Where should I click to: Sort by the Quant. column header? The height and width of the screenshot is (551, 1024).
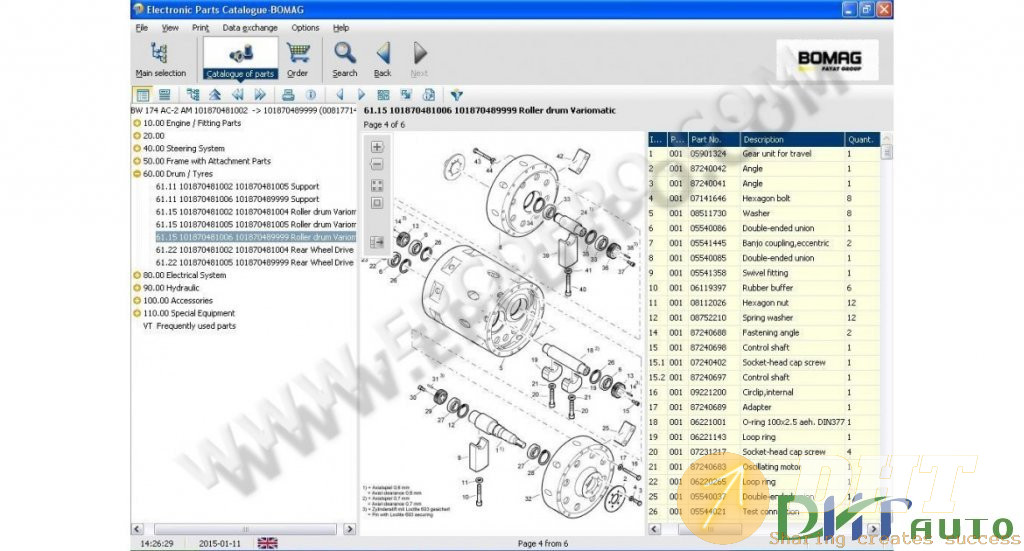click(x=863, y=139)
